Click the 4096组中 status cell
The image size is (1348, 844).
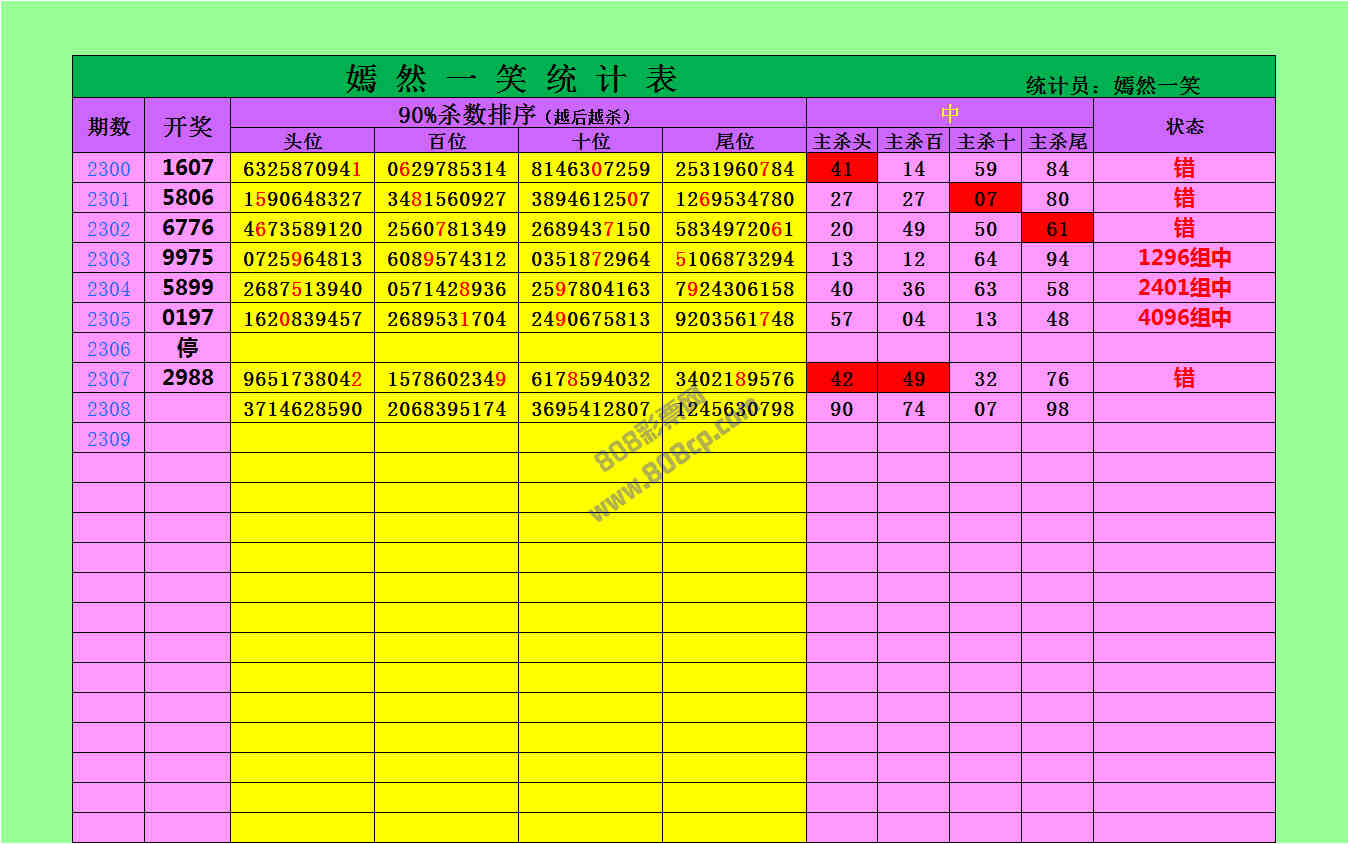coord(1184,318)
